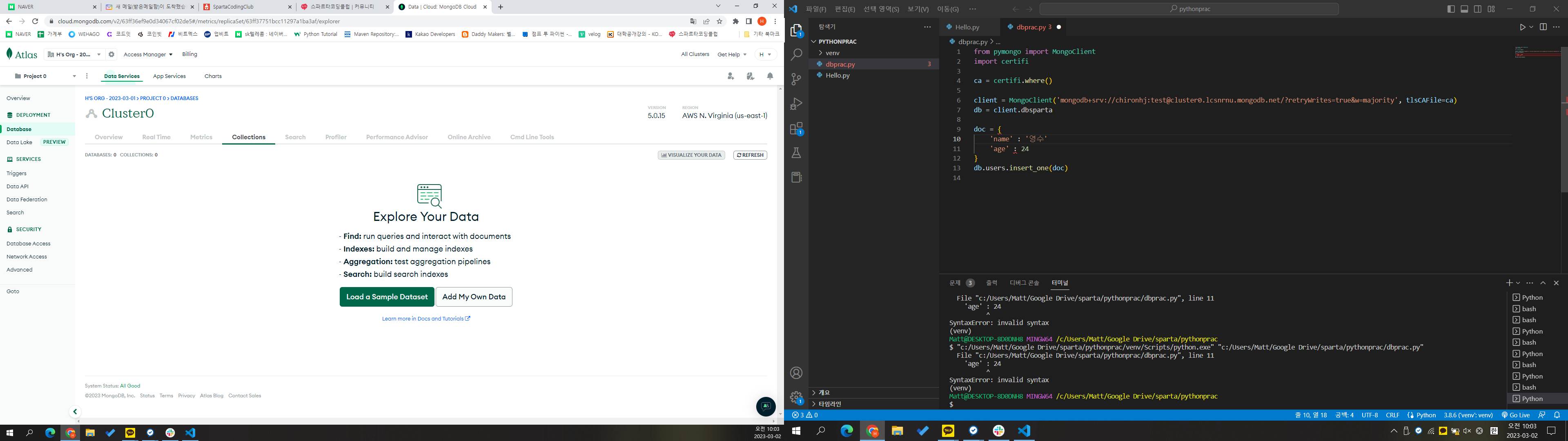The width and height of the screenshot is (1568, 441).
Task: Toggle VS Code secondary side bar layout
Action: 1478,9
